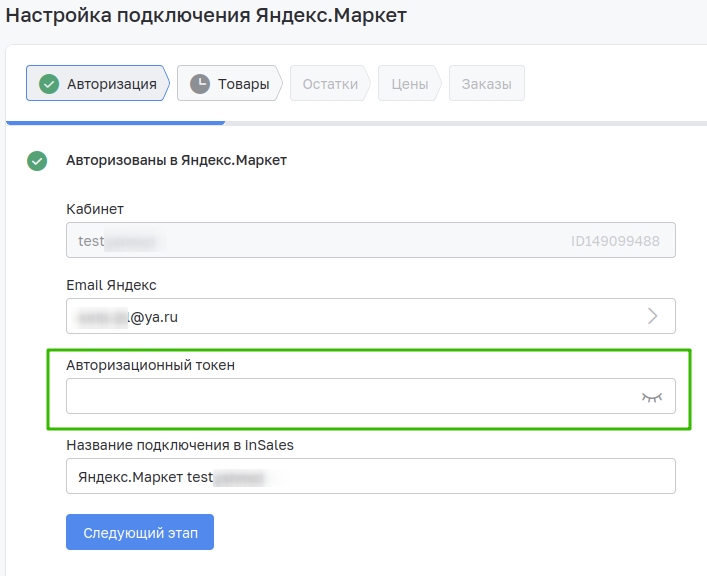The image size is (707, 576).
Task: Focus the Email Яндекс field
Action: tap(371, 316)
